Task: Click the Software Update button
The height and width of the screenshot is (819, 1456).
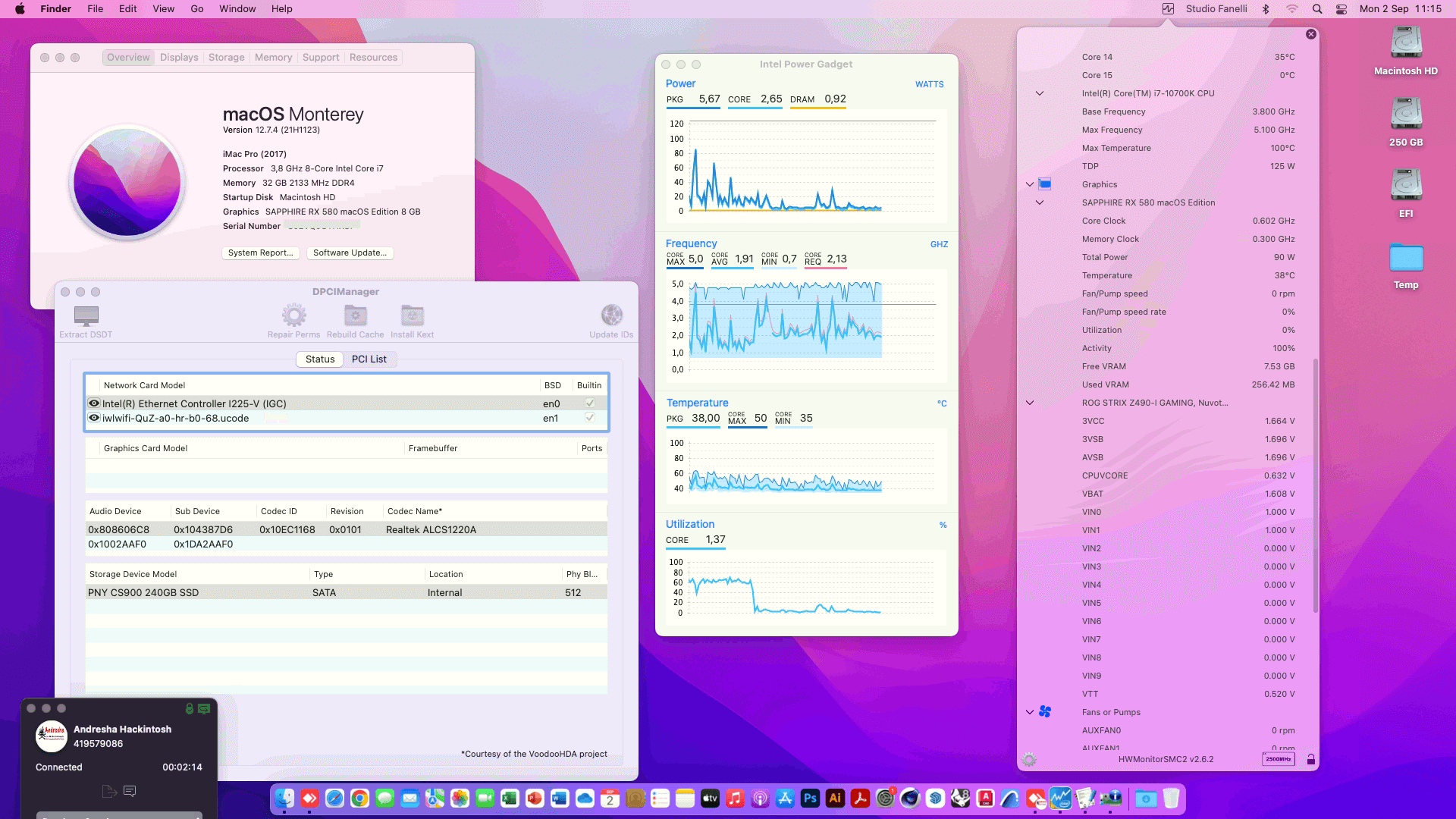Action: (x=350, y=253)
